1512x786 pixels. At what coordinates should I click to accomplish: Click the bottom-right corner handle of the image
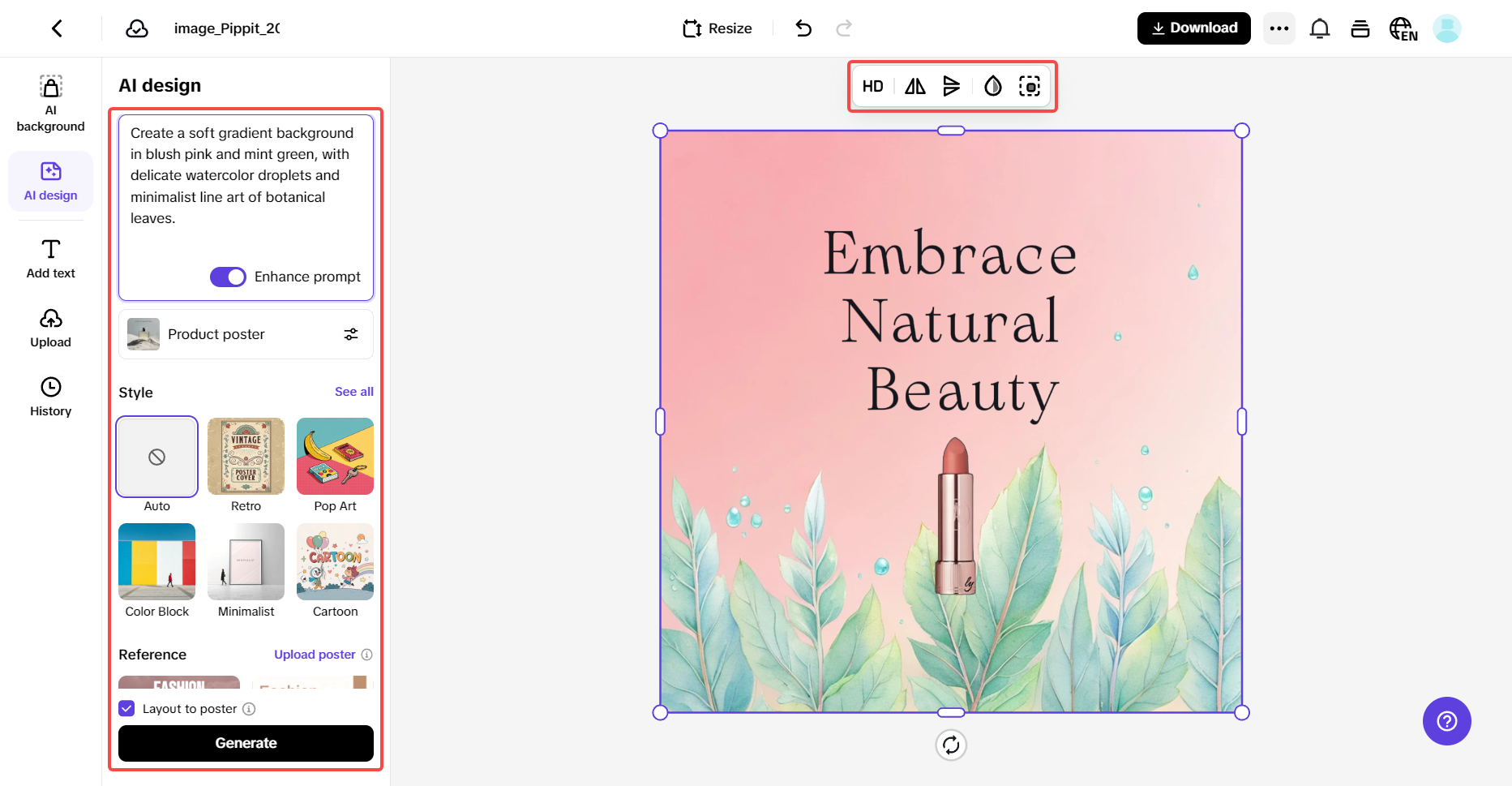(1242, 712)
